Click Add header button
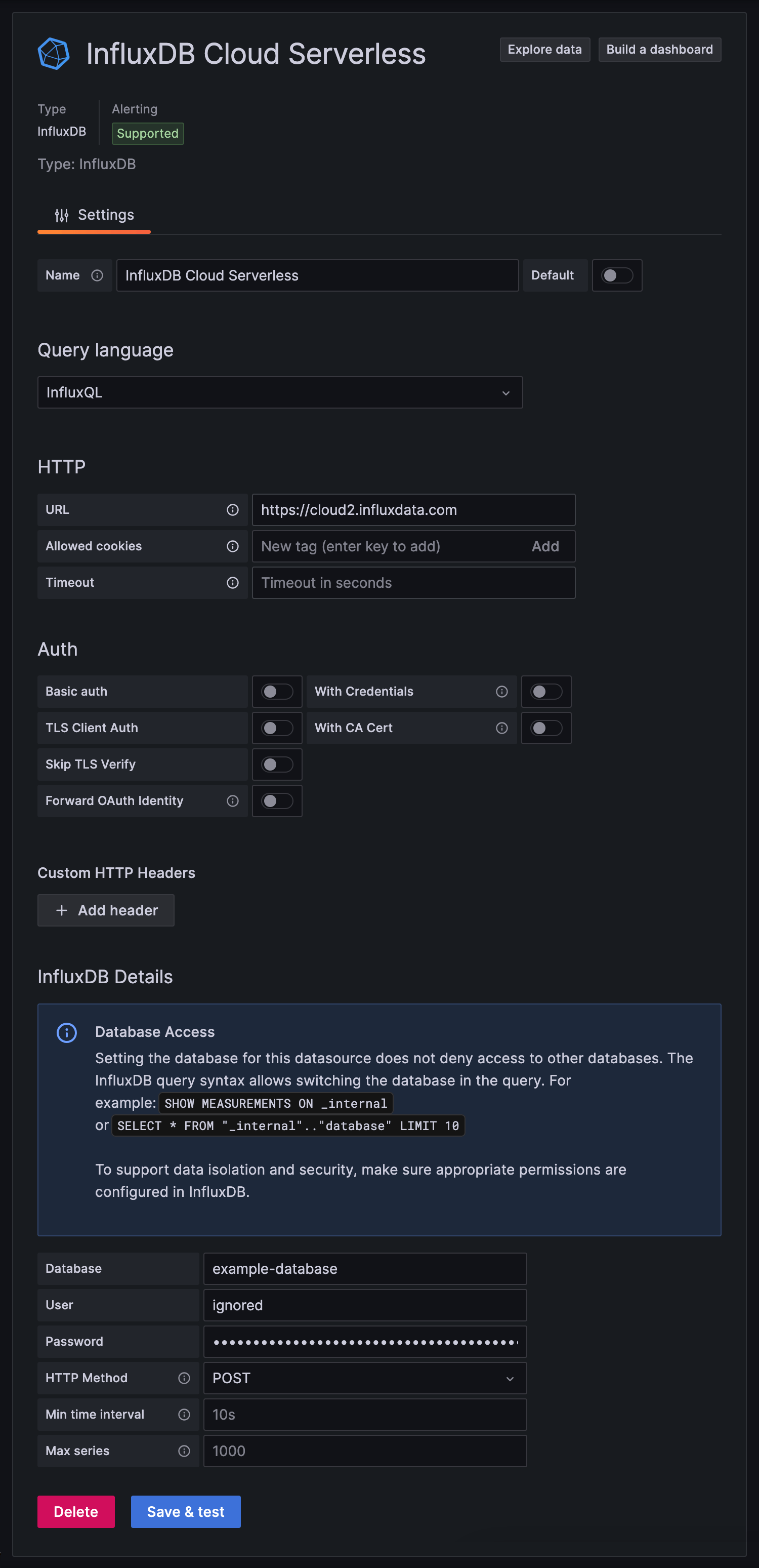 (106, 910)
